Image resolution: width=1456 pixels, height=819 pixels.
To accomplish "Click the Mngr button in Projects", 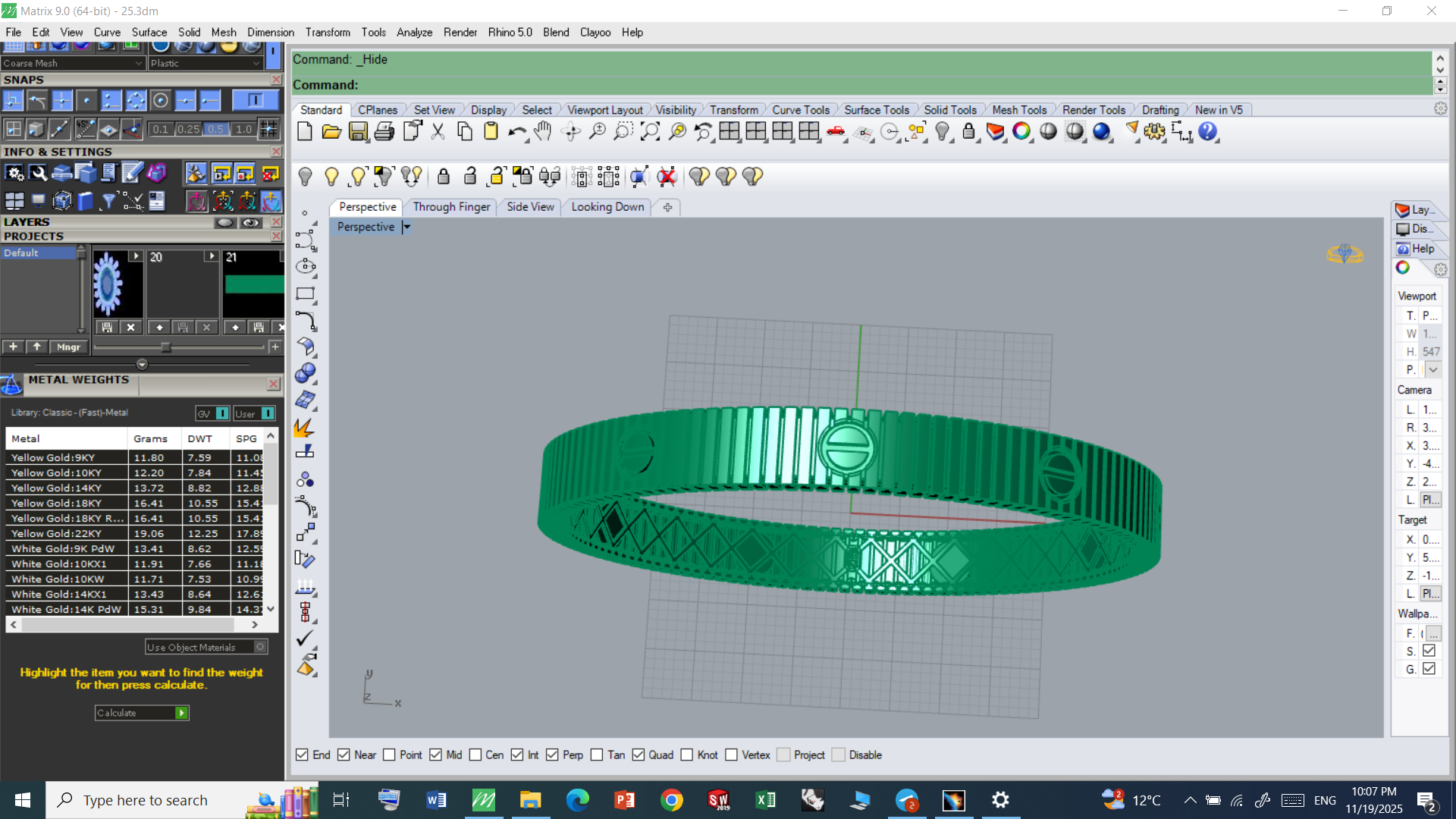I will 68,347.
